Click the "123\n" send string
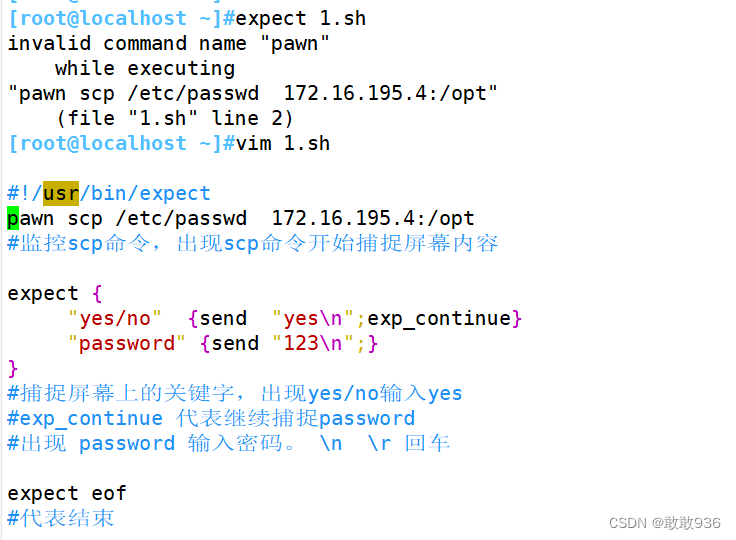 point(313,343)
